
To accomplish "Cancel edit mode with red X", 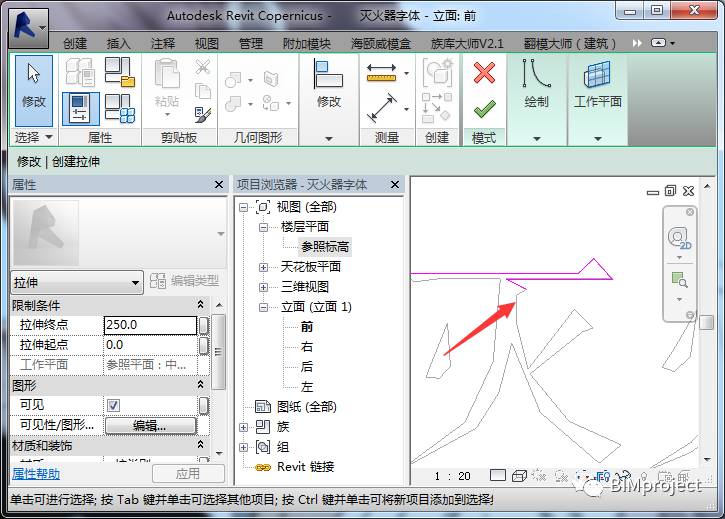I will click(x=484, y=73).
